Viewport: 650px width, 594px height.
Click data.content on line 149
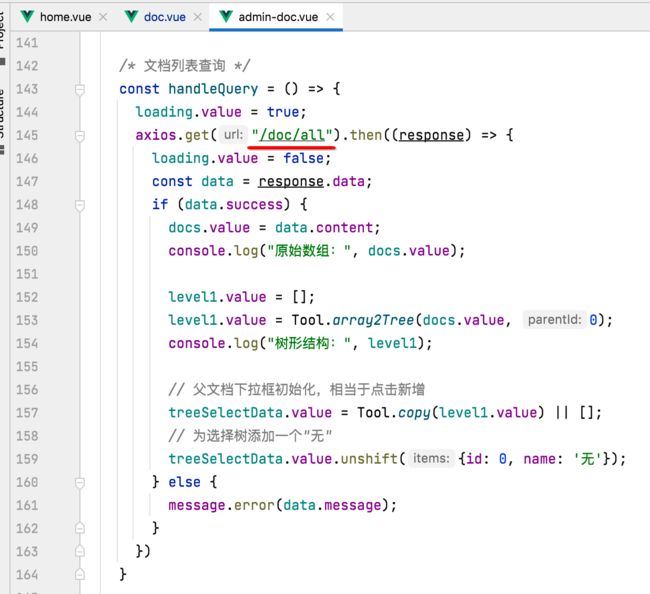point(324,228)
